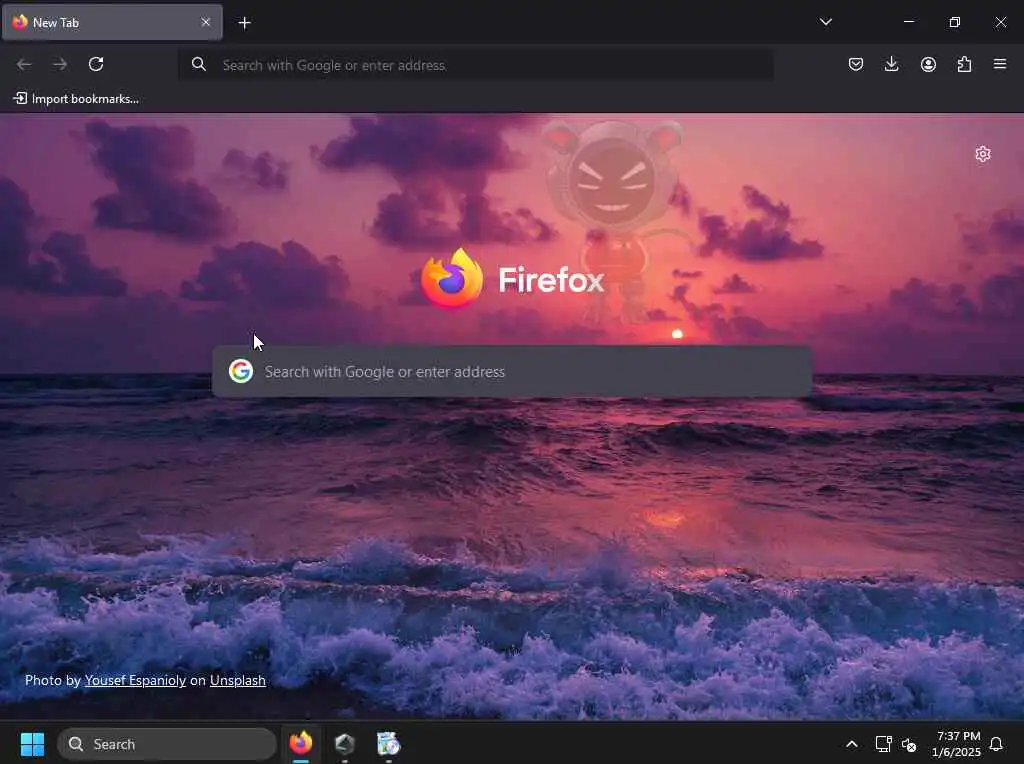1024x764 pixels.
Task: Open the gray hexagon taskbar app
Action: (344, 743)
